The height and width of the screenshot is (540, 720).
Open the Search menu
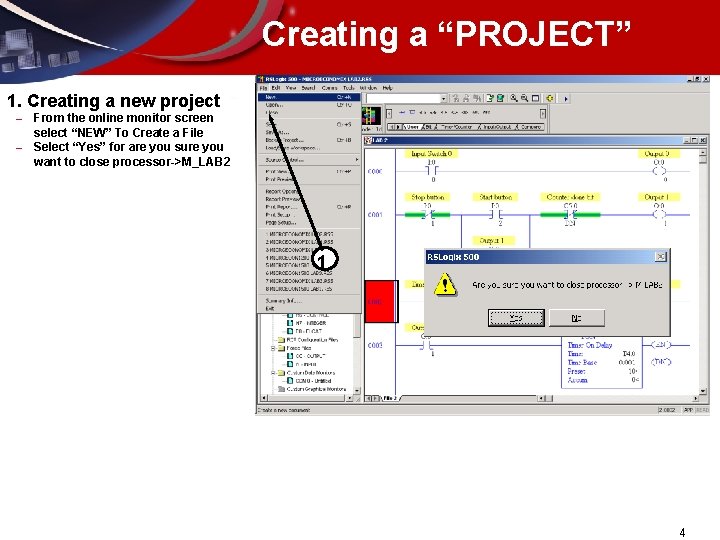[x=308, y=88]
